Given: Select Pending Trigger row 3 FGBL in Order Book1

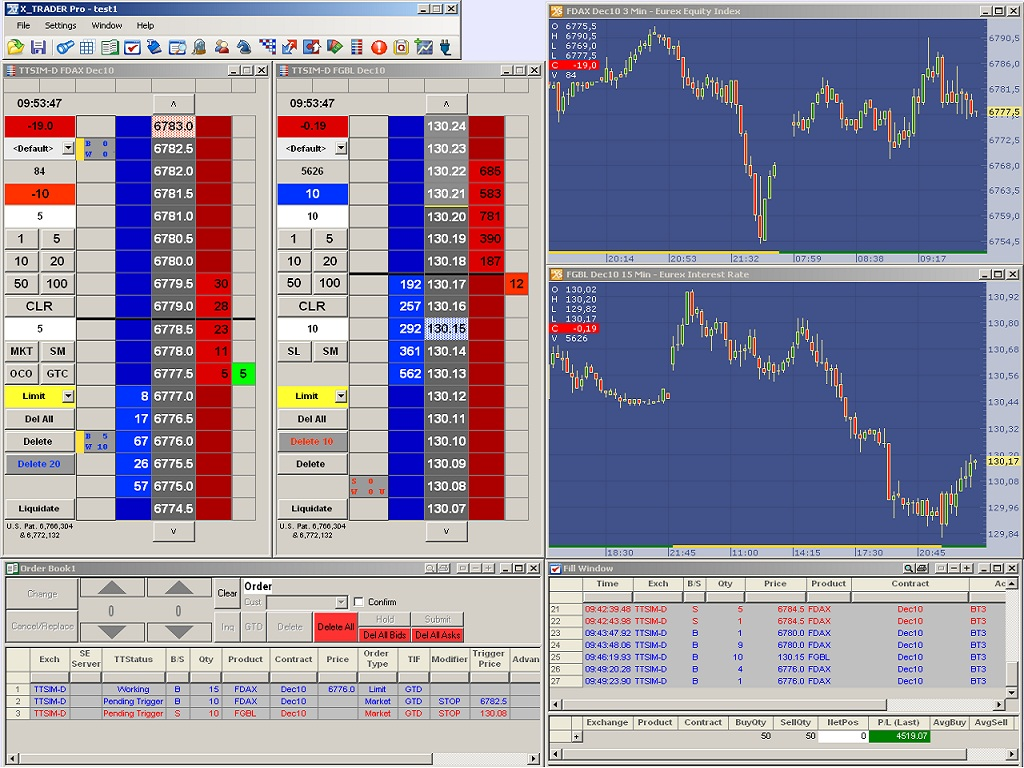Looking at the screenshot, I should 273,714.
